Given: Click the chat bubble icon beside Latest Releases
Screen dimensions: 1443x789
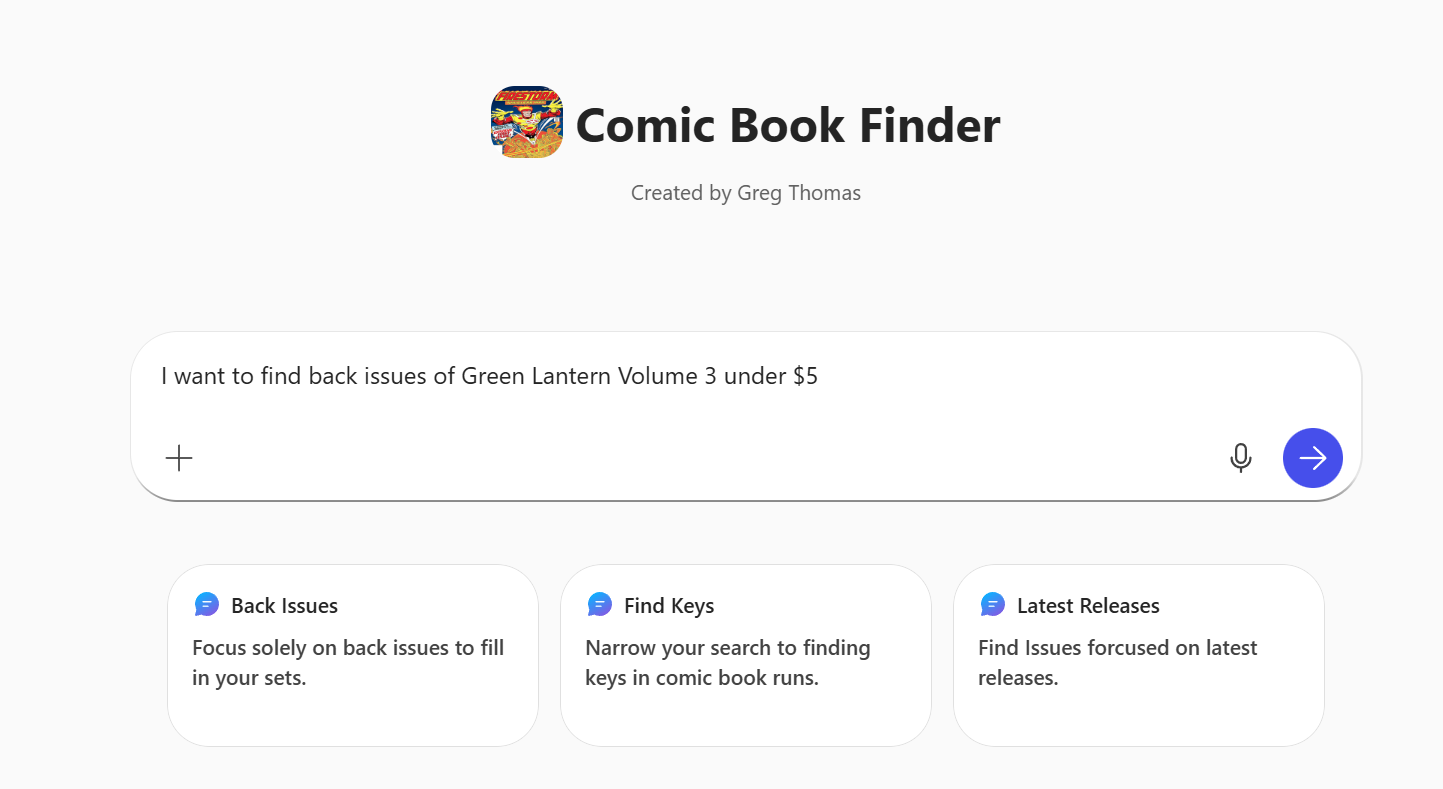Looking at the screenshot, I should pos(993,605).
